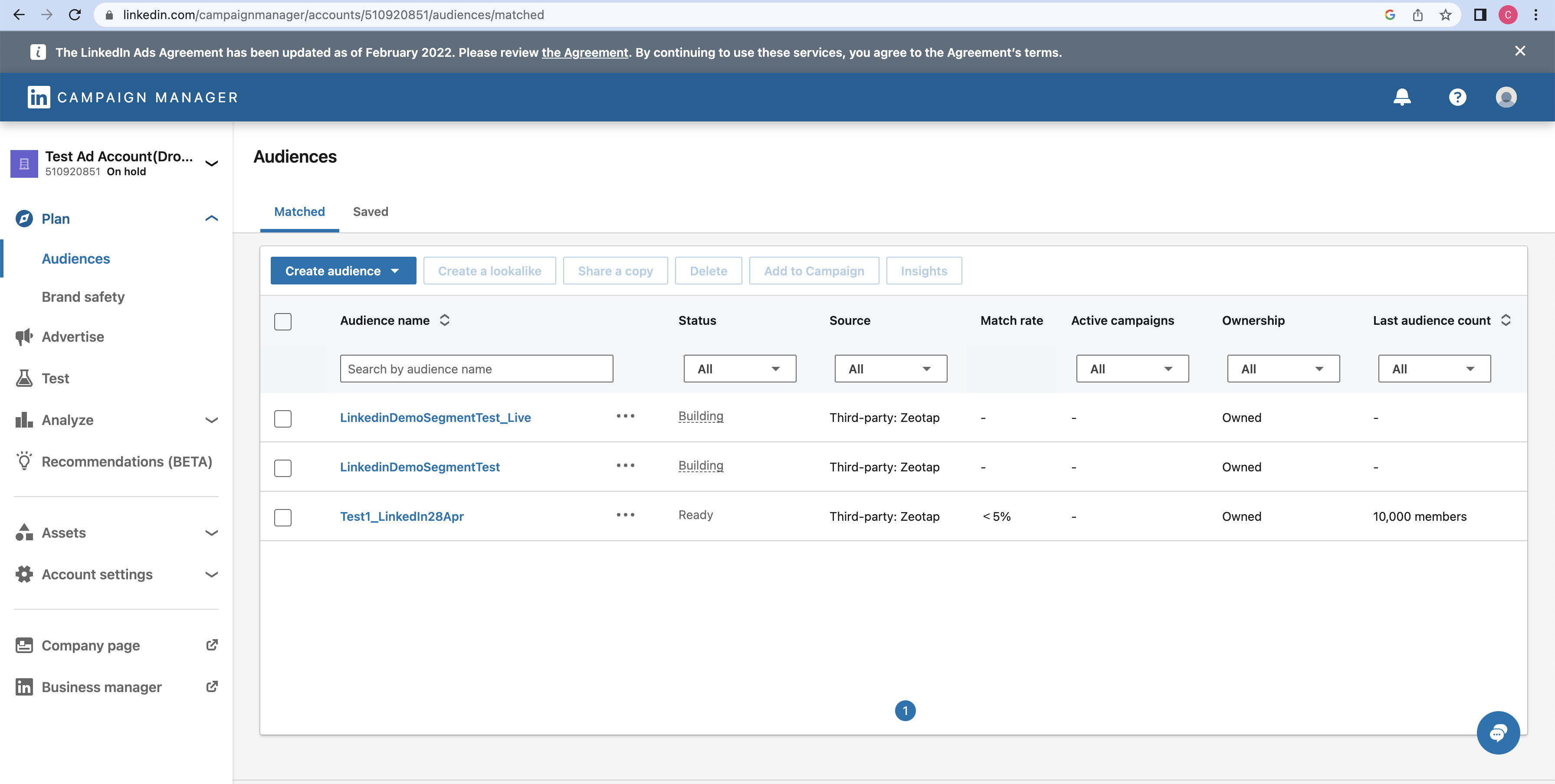This screenshot has height=784, width=1555.
Task: Open Brand safety in the sidebar
Action: 83,297
